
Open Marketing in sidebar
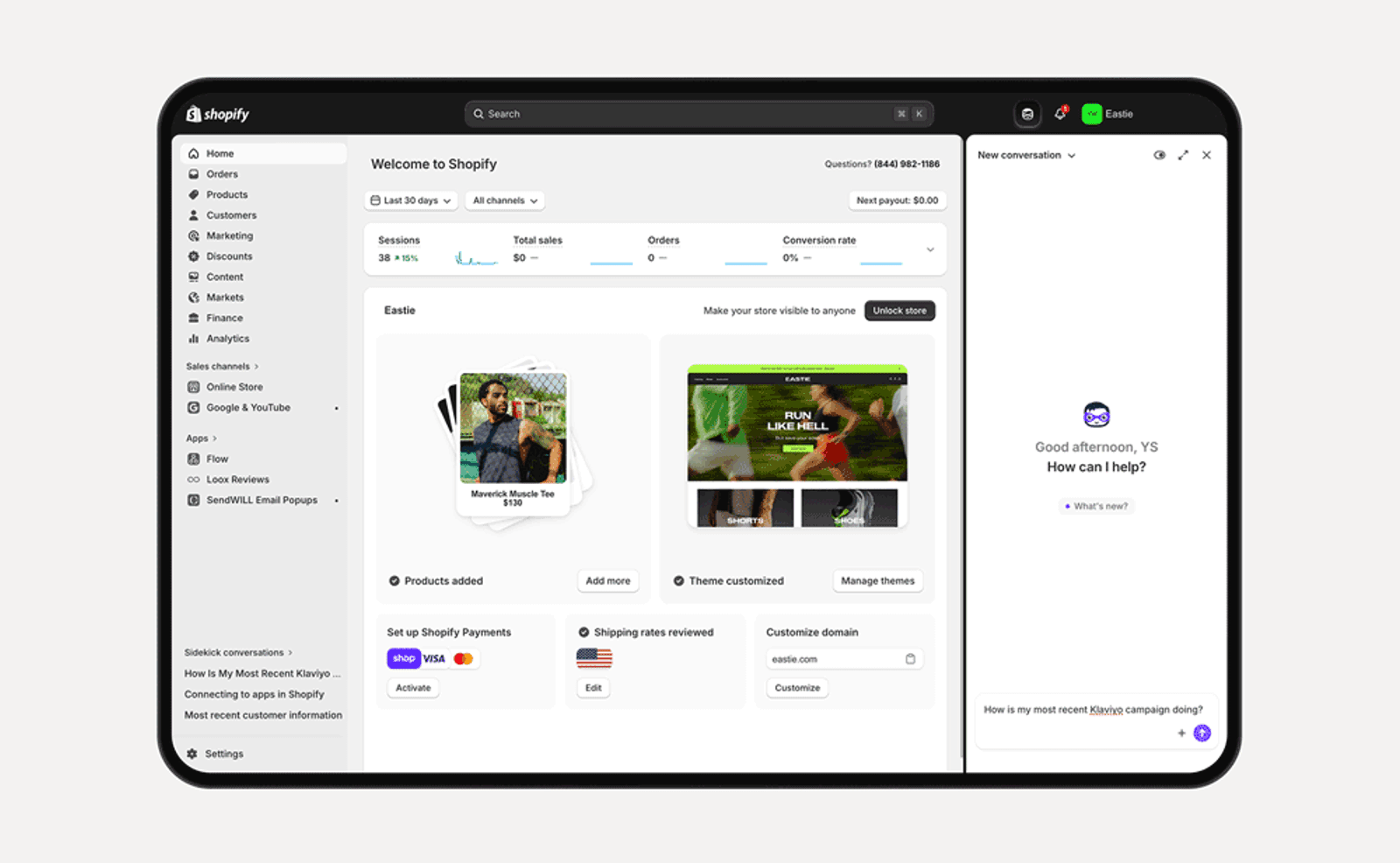pos(262,235)
